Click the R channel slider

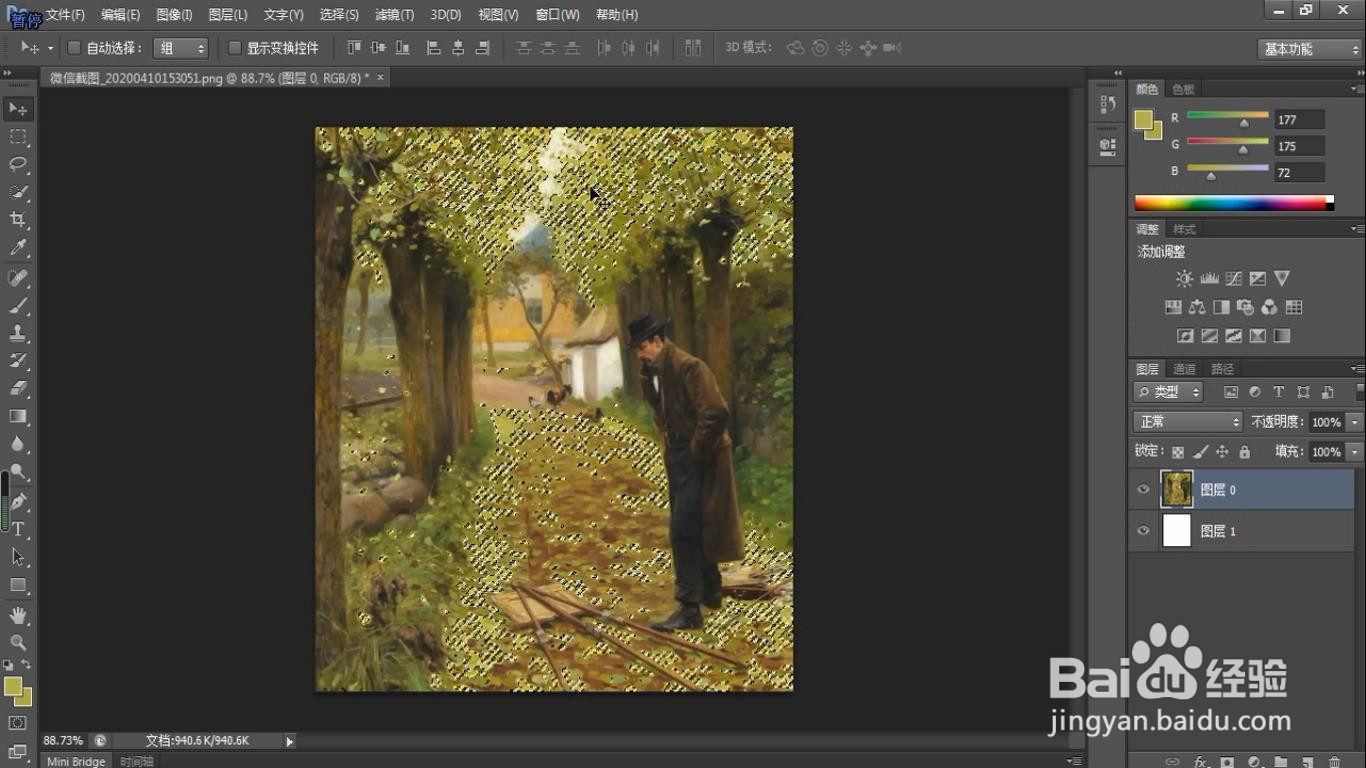[1228, 119]
